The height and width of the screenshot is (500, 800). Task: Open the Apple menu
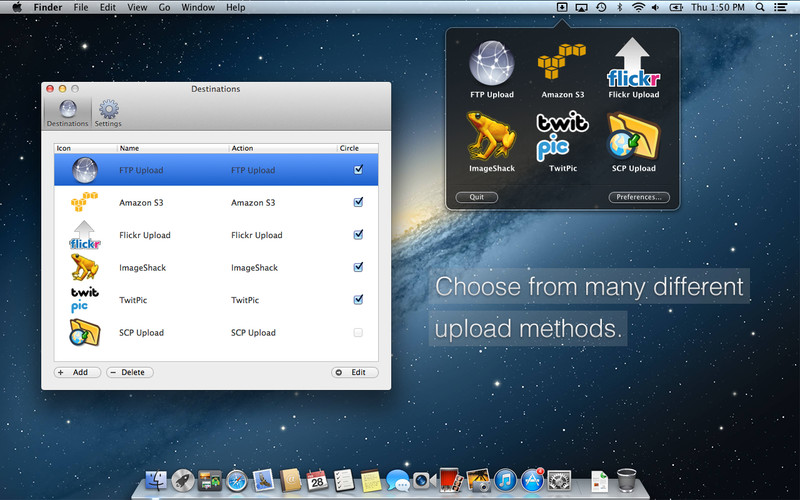click(x=17, y=7)
